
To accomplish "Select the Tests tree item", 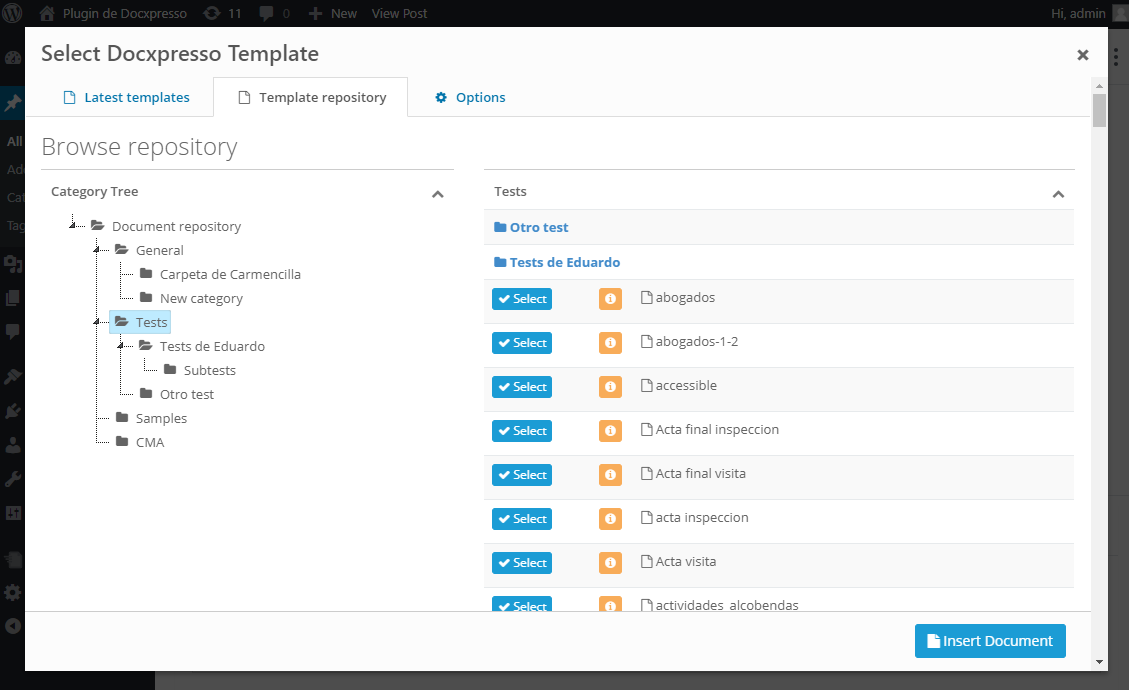I will (140, 322).
